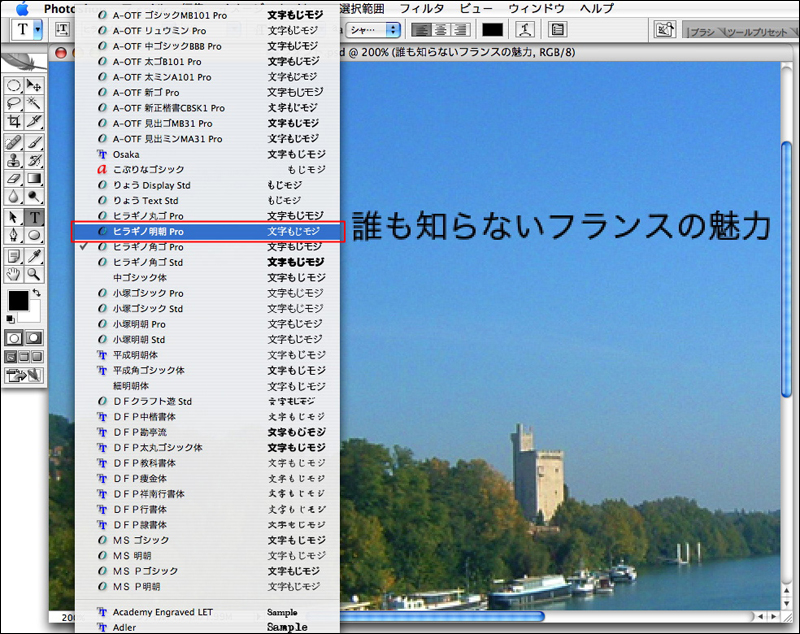The height and width of the screenshot is (634, 800).
Task: Click the black text color swatch
Action: [492, 29]
